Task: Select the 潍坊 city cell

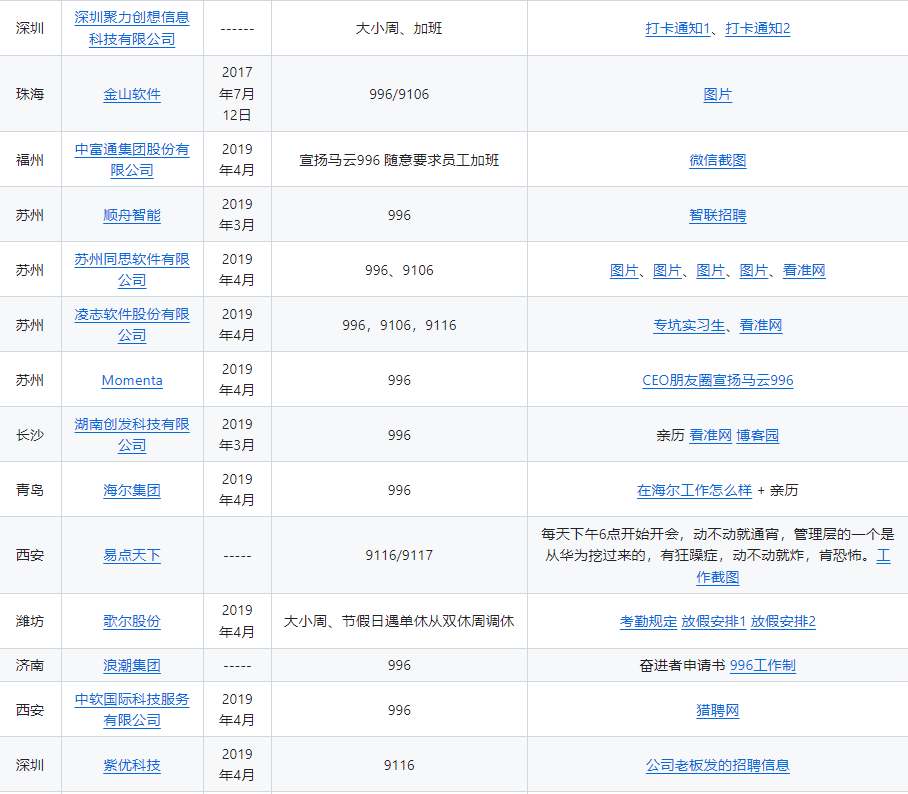Action: (x=30, y=621)
